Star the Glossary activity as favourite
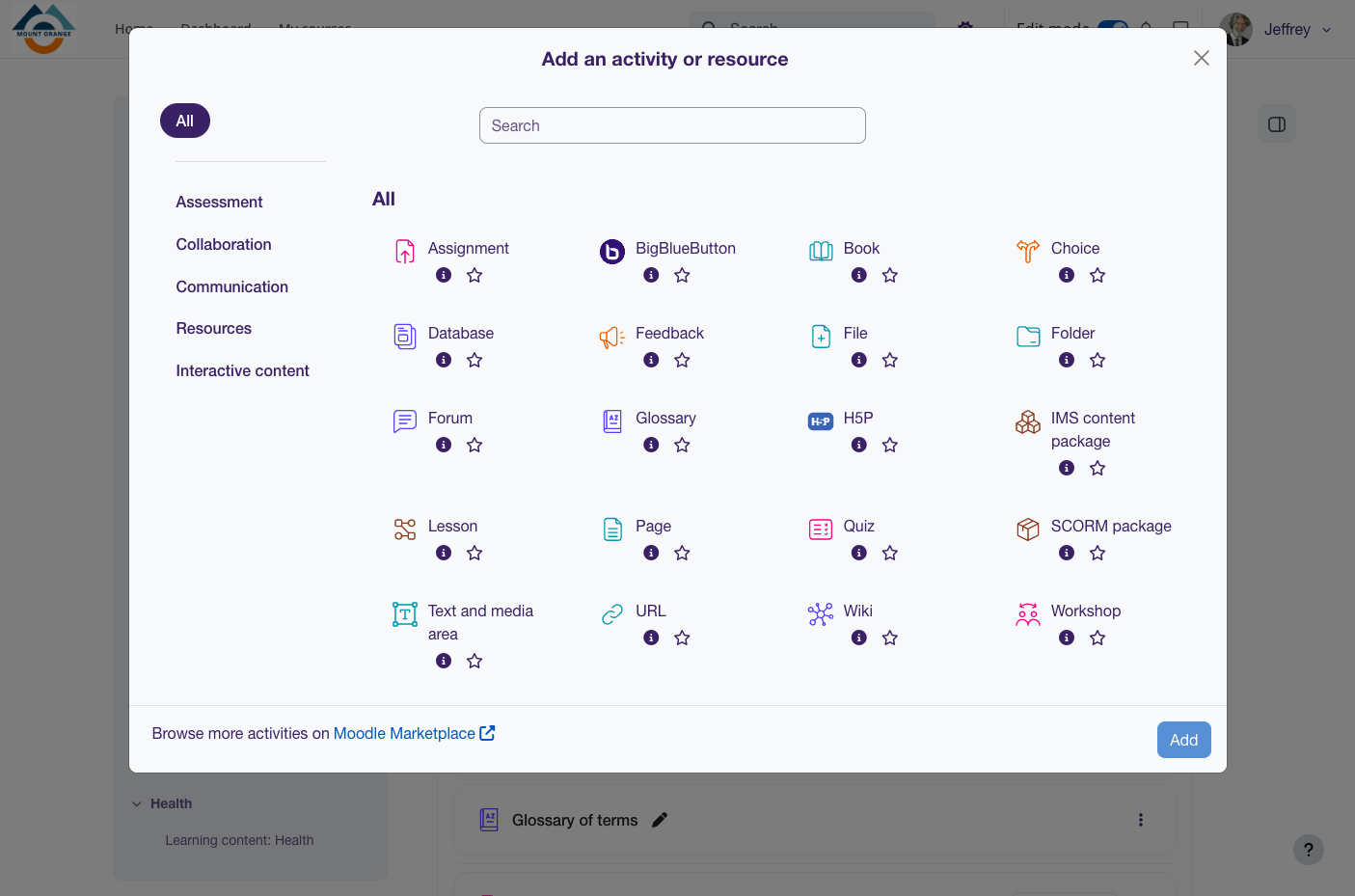This screenshot has height=896, width=1355. pyautogui.click(x=682, y=445)
